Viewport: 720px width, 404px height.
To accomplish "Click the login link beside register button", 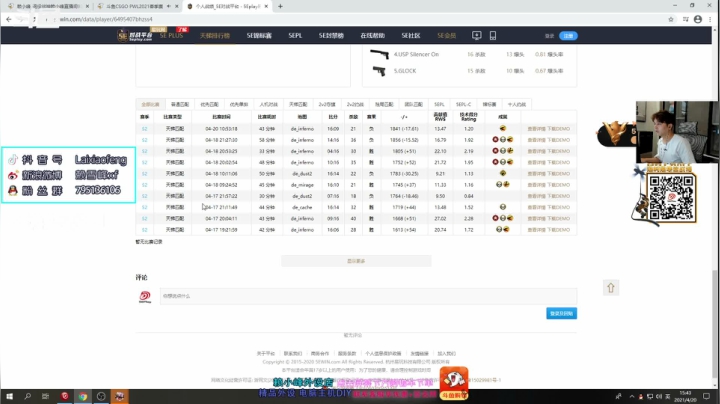I will pos(550,36).
